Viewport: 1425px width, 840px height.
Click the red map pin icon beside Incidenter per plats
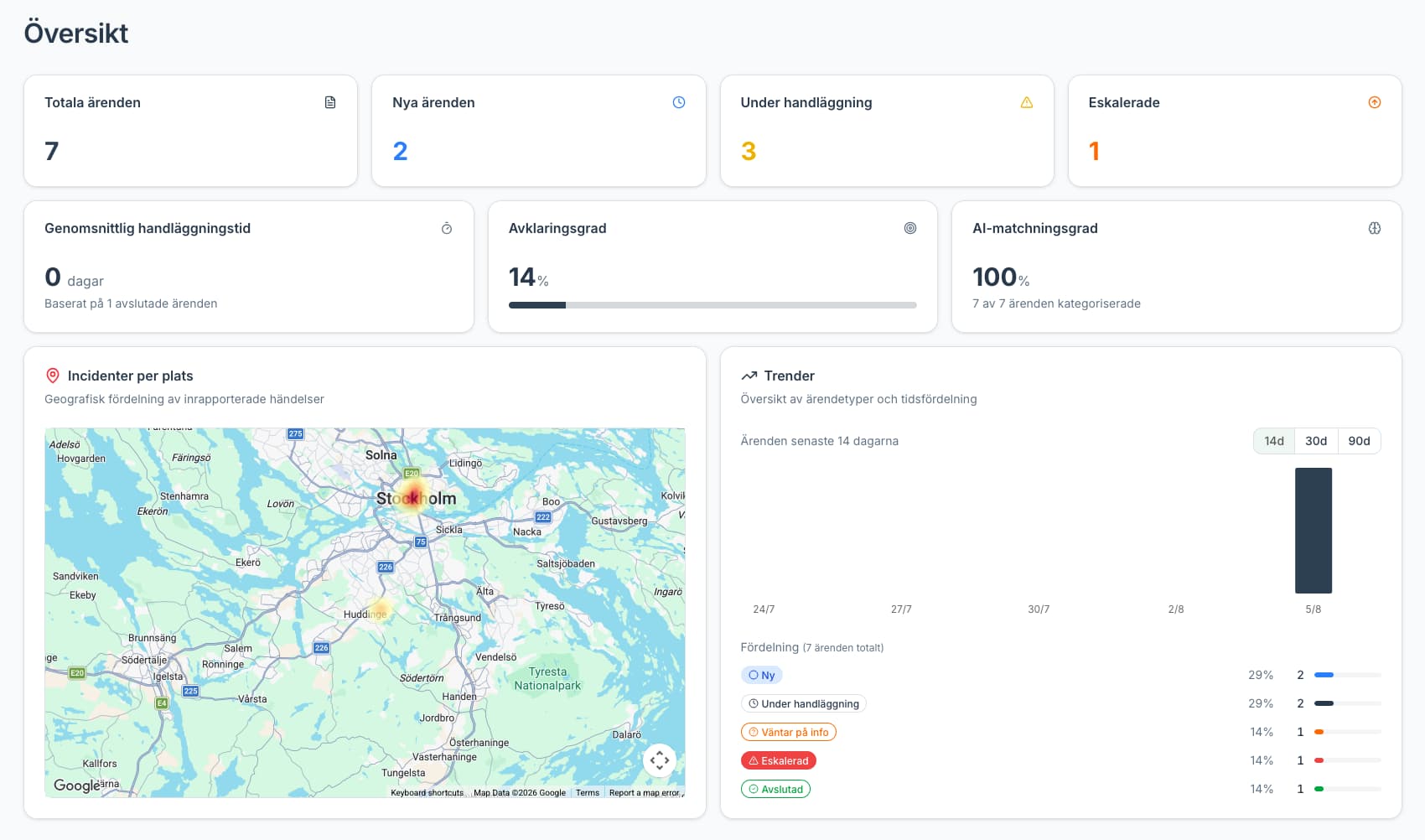point(53,376)
